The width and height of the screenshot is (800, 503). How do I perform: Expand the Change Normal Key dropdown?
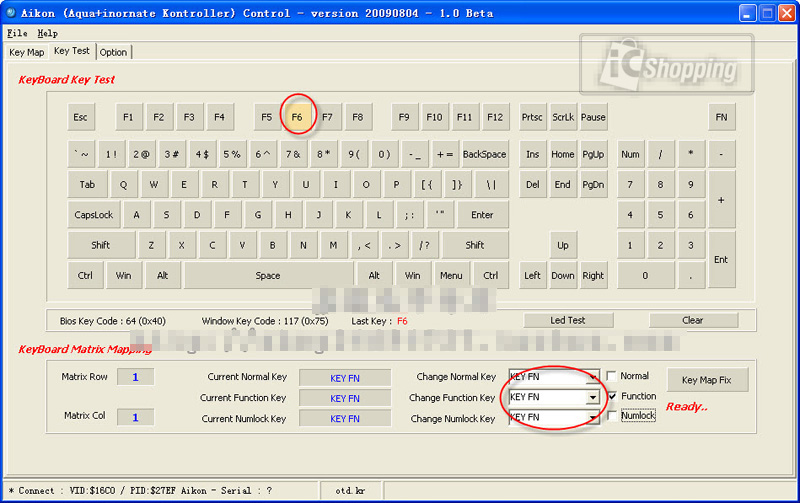click(x=593, y=377)
